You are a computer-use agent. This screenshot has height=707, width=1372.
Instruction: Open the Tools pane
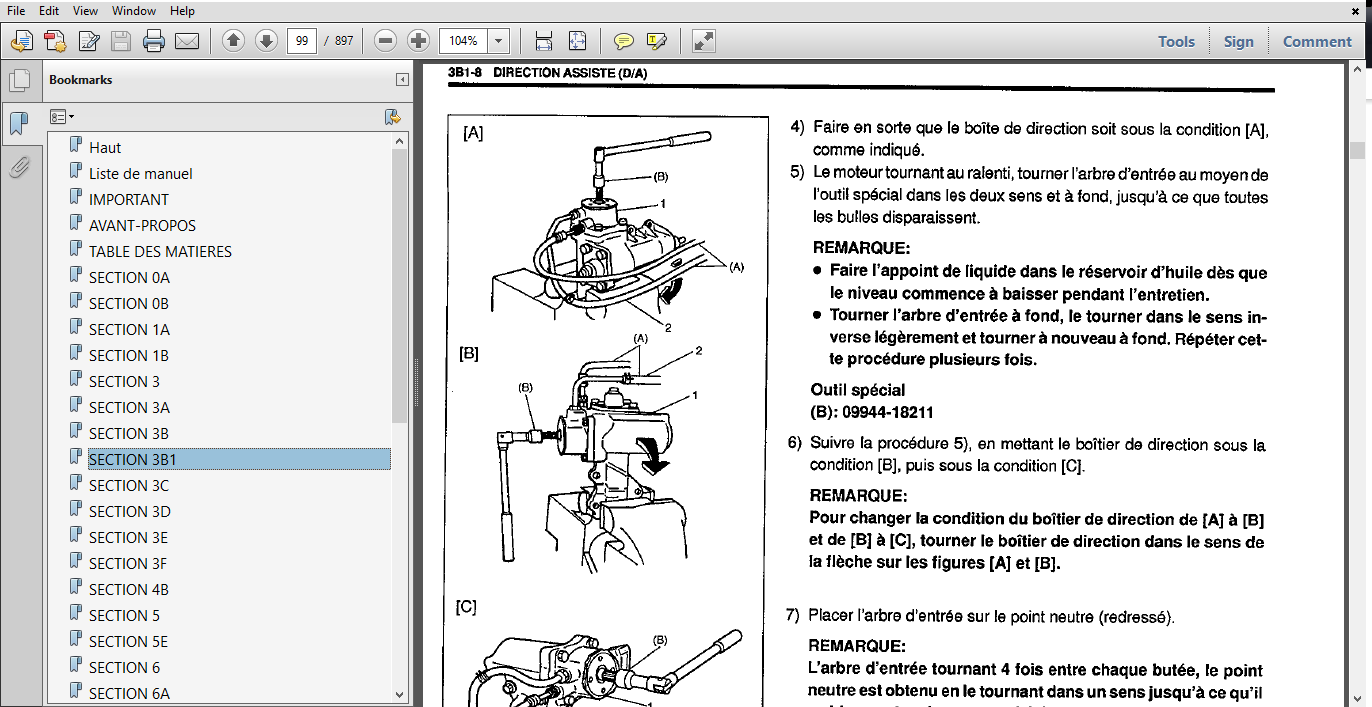[1176, 41]
